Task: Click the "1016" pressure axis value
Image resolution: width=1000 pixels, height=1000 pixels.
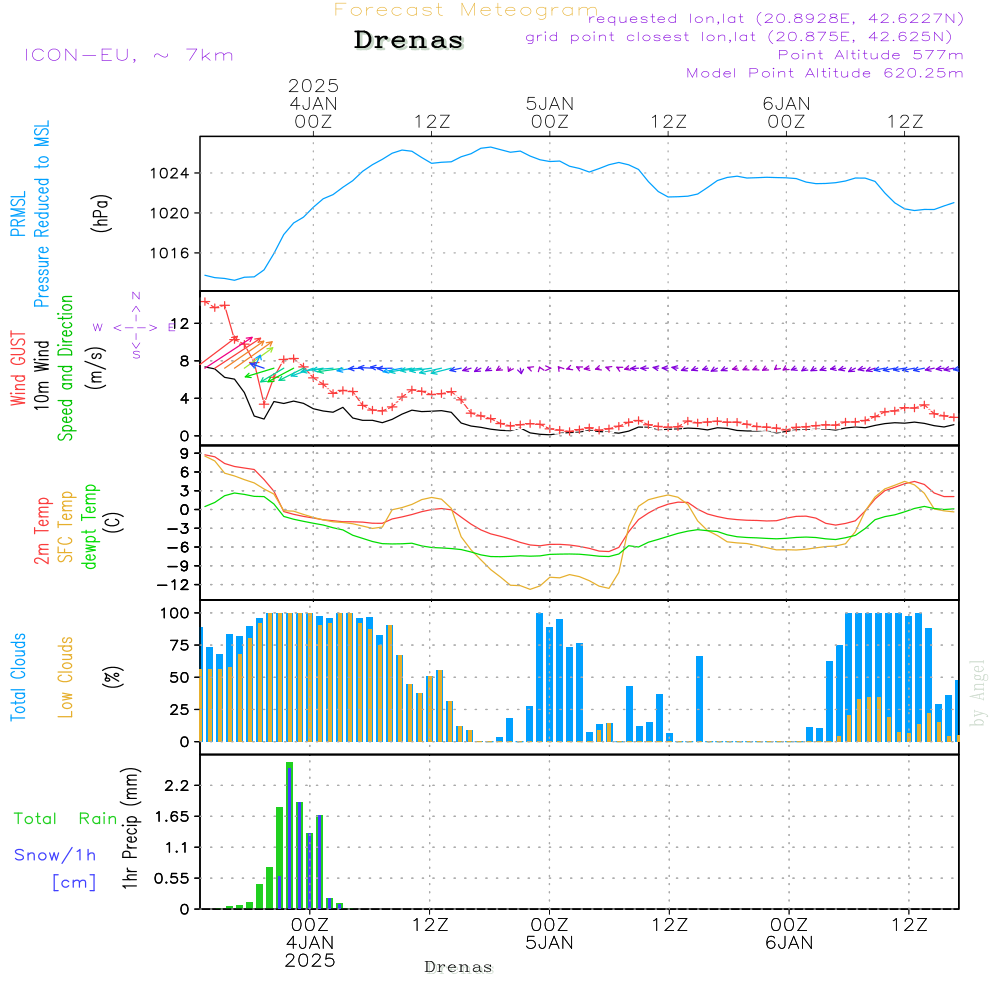Action: [x=170, y=253]
